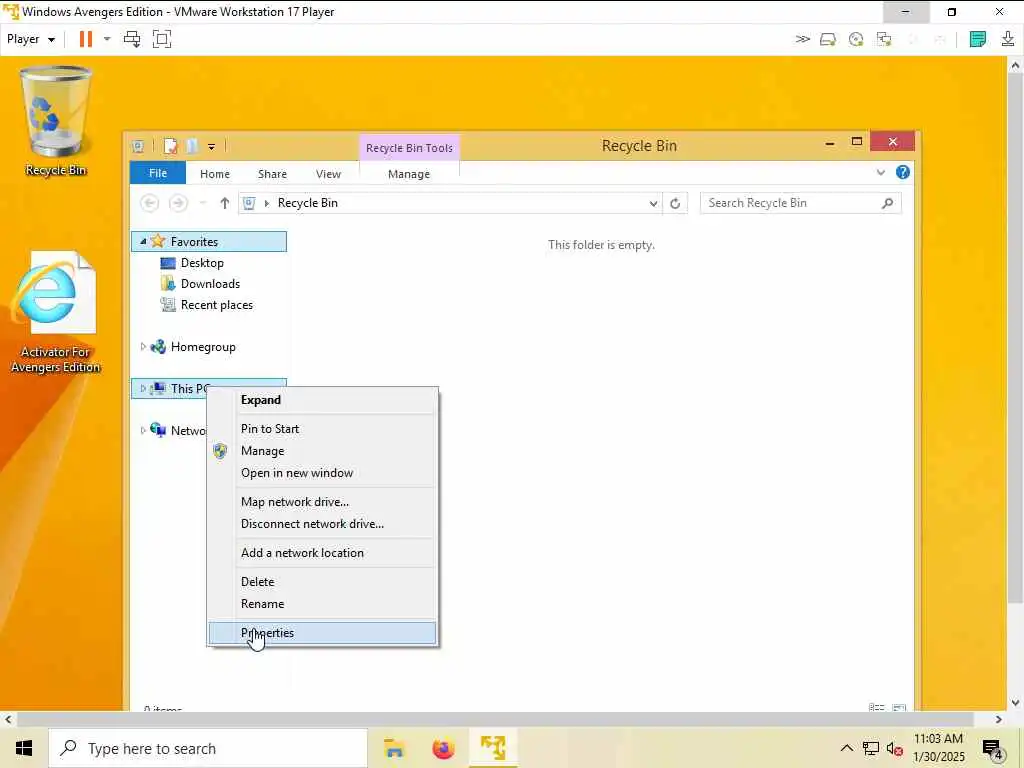Click the Send Ctrl+Alt+Del toolbar icon

pyautogui.click(x=132, y=39)
